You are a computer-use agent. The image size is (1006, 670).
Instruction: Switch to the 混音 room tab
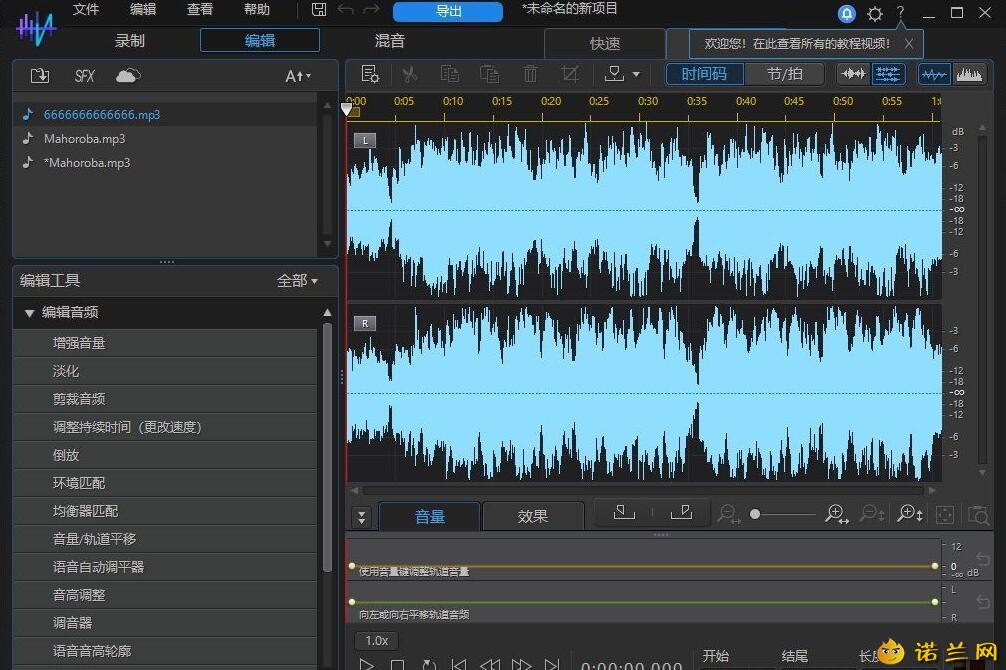389,40
